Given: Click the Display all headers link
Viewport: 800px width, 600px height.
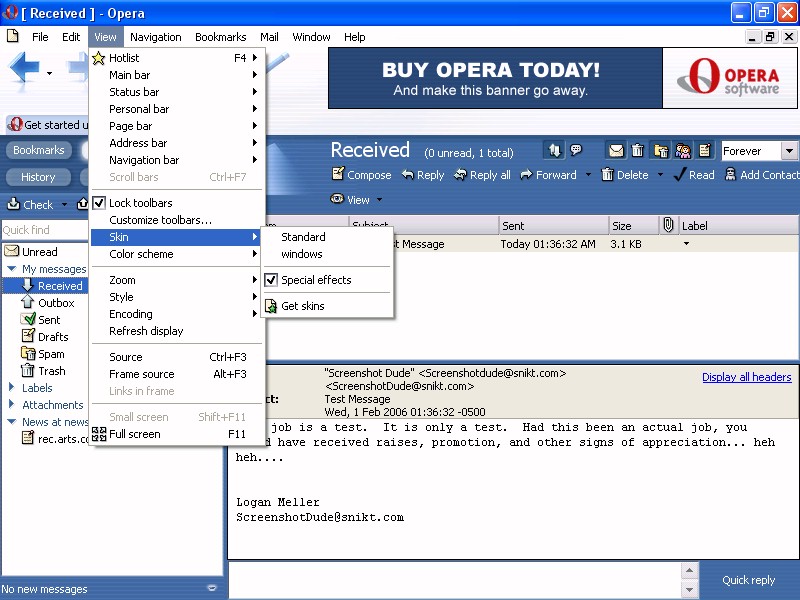Looking at the screenshot, I should click(746, 377).
